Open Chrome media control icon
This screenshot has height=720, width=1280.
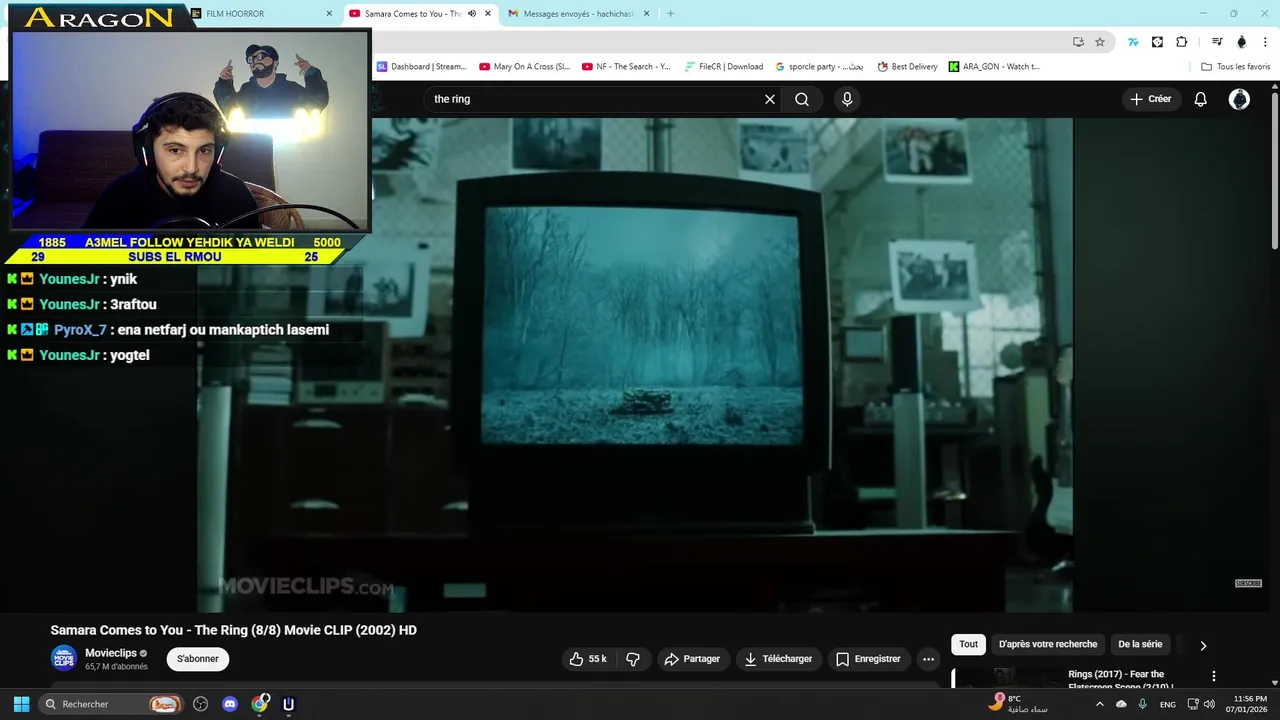pyautogui.click(x=1217, y=42)
